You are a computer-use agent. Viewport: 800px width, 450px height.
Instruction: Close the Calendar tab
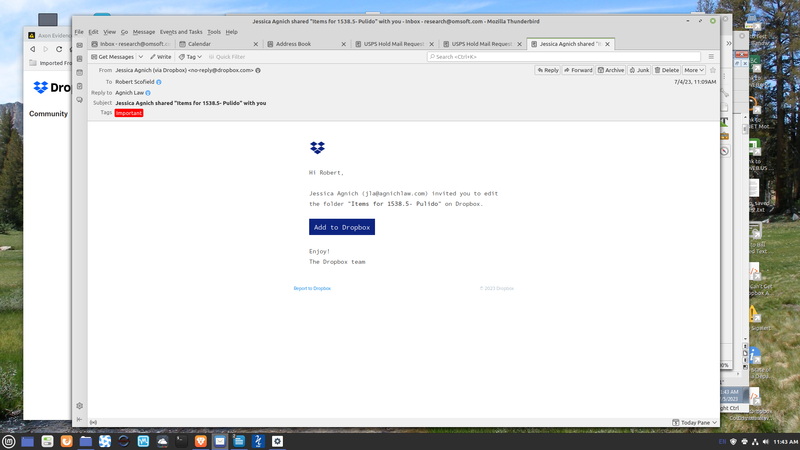click(x=256, y=44)
